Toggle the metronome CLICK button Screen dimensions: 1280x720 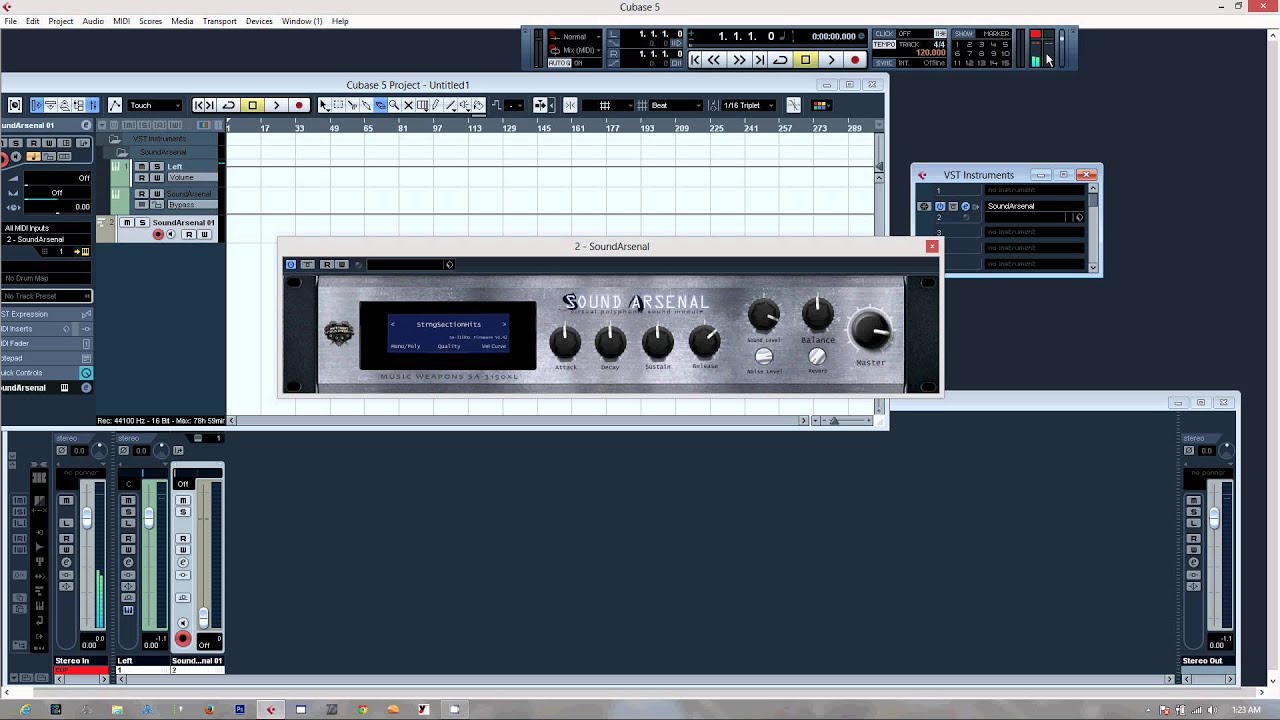(x=884, y=34)
